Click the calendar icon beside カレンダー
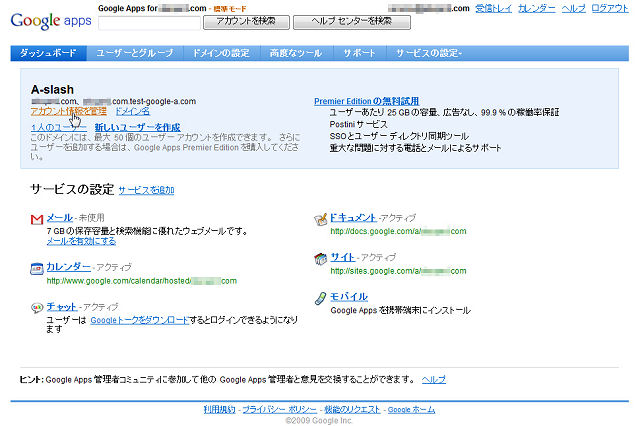640x426 pixels. click(x=37, y=268)
